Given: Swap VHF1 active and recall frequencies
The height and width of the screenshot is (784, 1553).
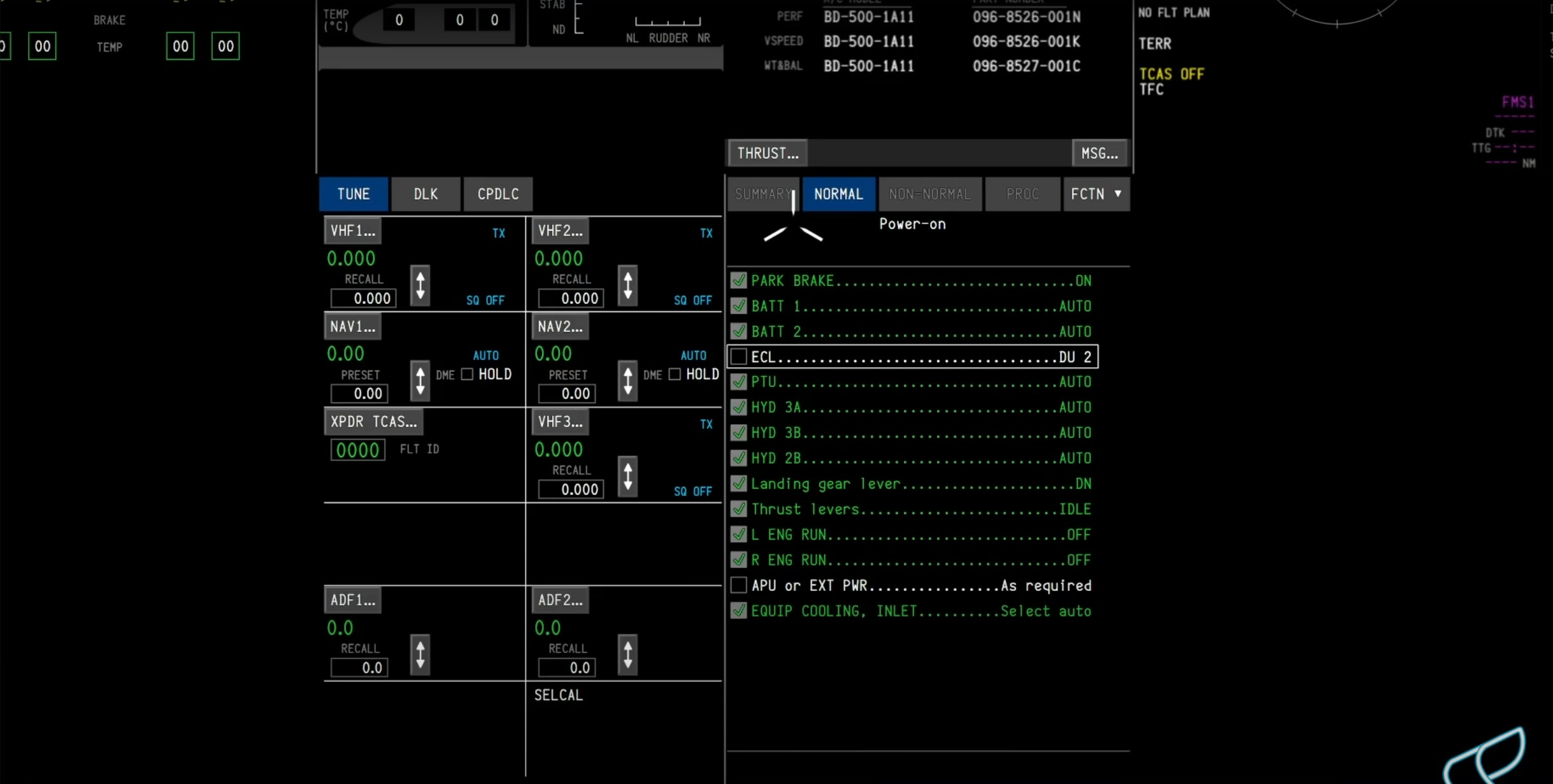Looking at the screenshot, I should (x=420, y=285).
